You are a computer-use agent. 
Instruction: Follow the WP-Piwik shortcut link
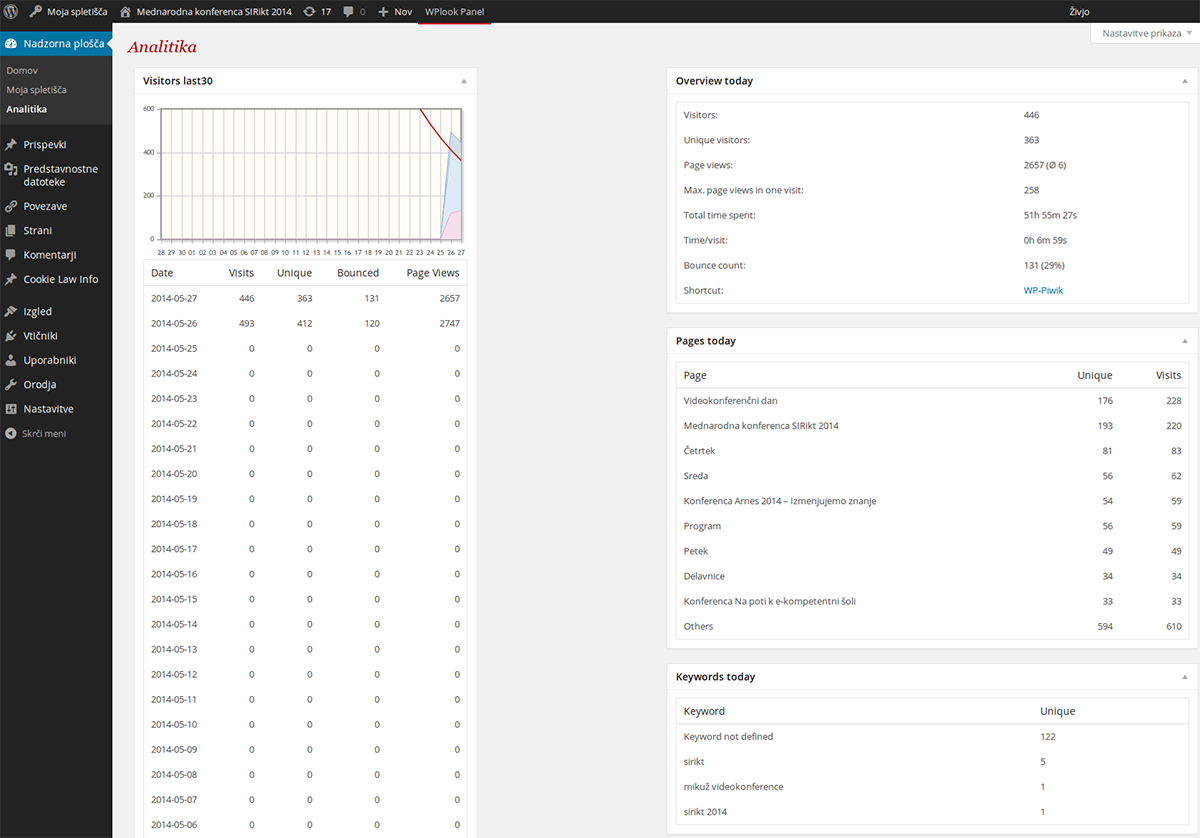click(x=1044, y=291)
